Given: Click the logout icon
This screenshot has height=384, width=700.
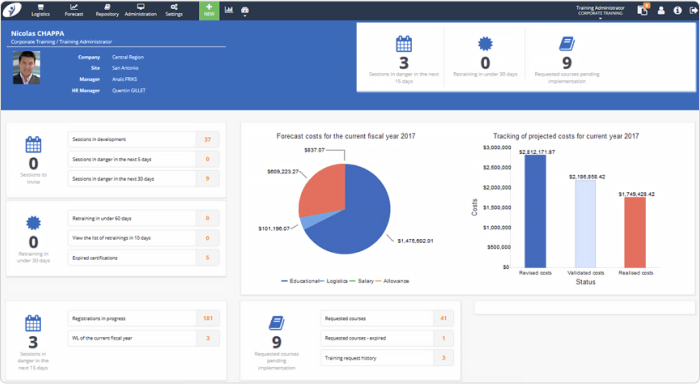Looking at the screenshot, I should [693, 10].
